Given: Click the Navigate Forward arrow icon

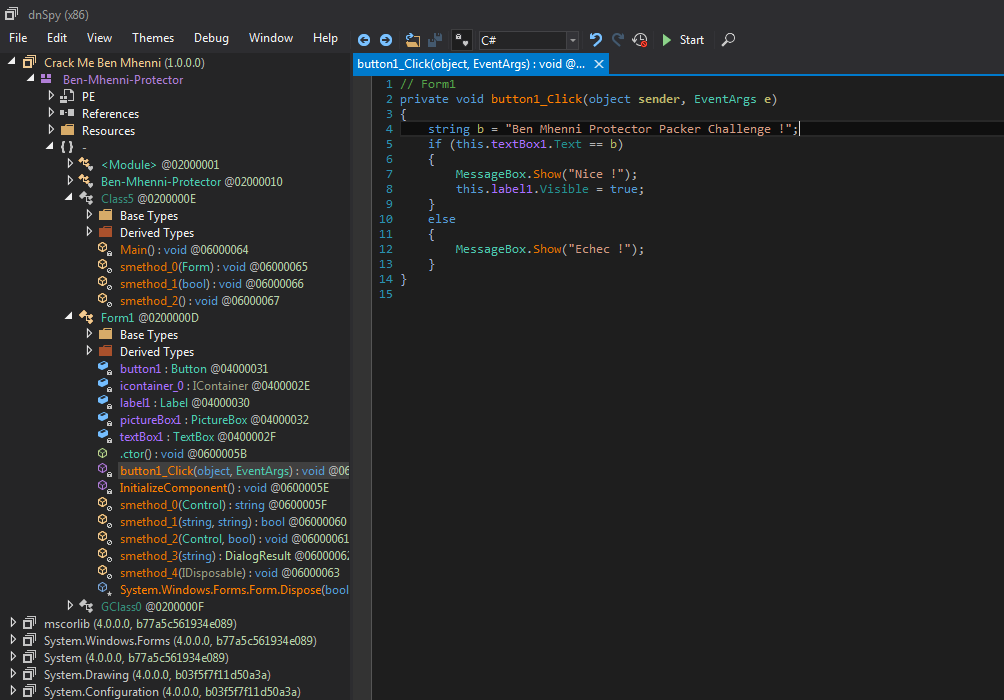Looking at the screenshot, I should (x=386, y=40).
